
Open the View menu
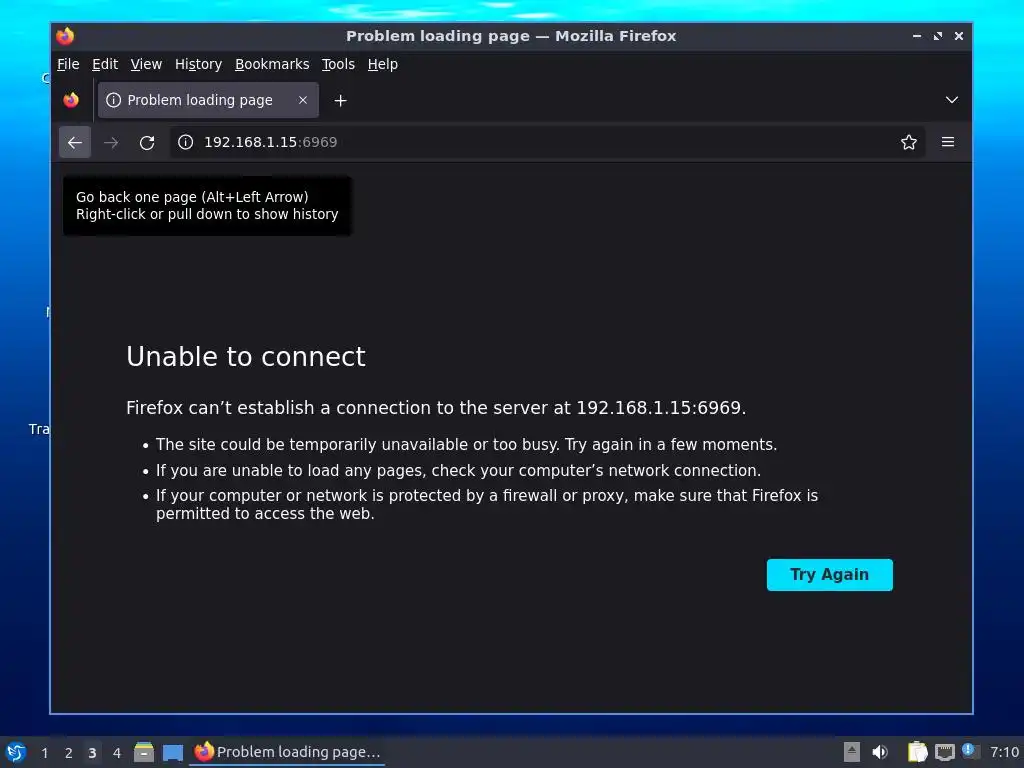click(x=146, y=64)
